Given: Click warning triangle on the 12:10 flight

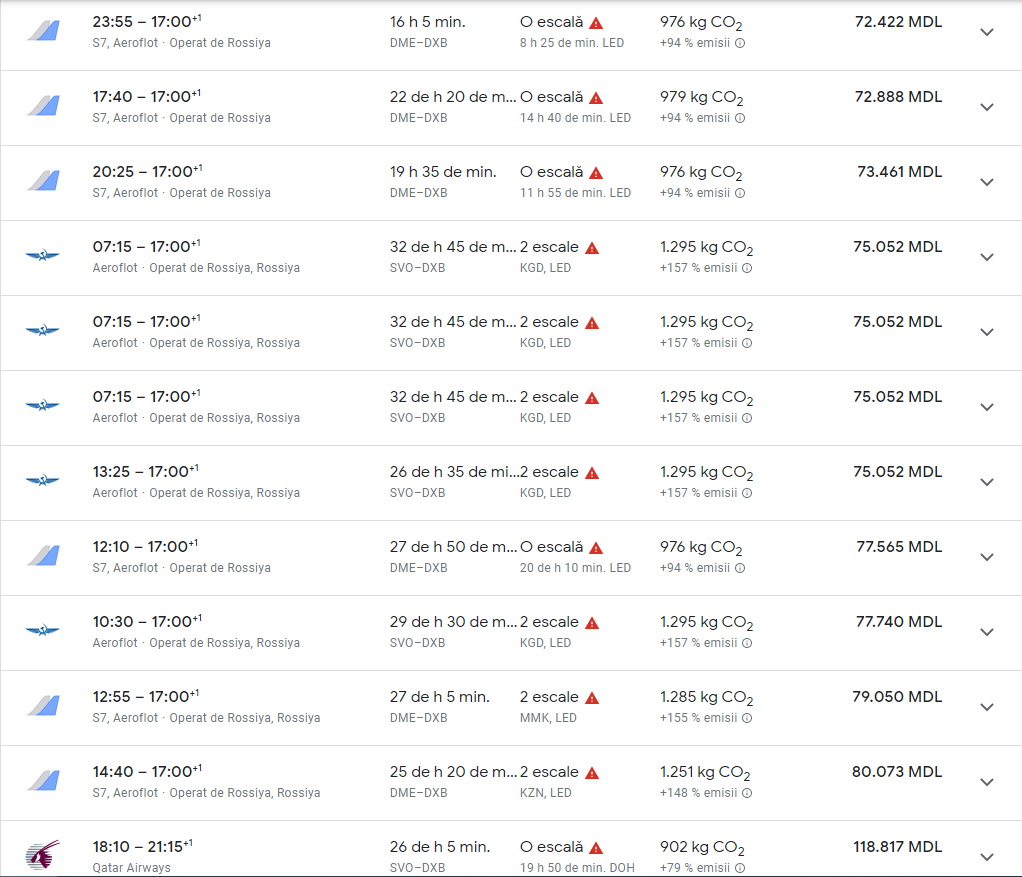Looking at the screenshot, I should tap(596, 548).
